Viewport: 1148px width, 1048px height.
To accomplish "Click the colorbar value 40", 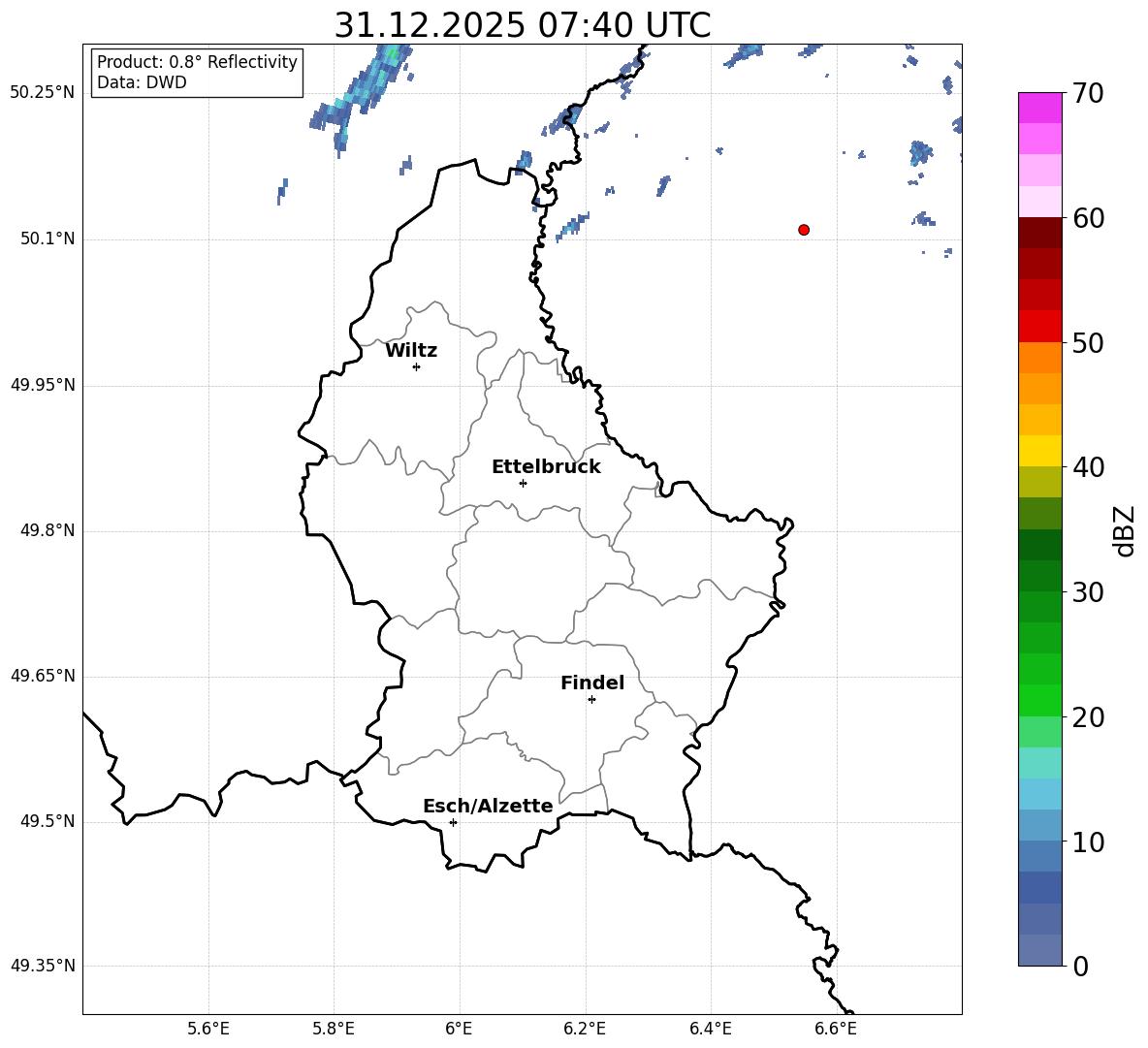I will tap(1088, 467).
